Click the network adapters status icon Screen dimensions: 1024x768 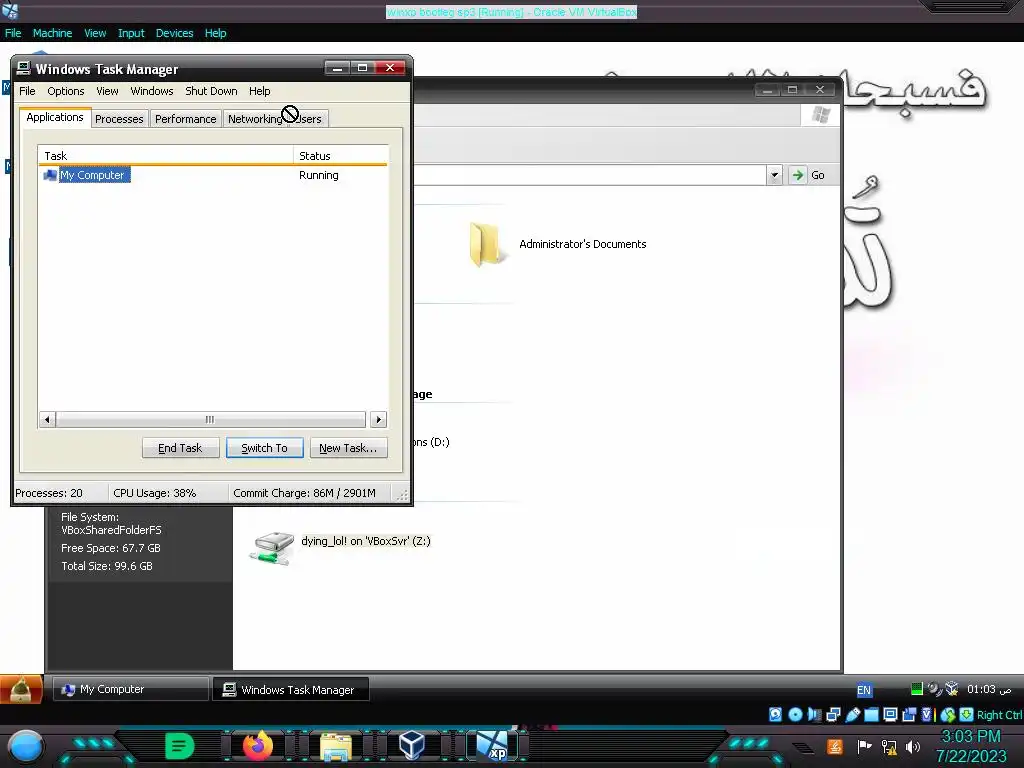833,714
